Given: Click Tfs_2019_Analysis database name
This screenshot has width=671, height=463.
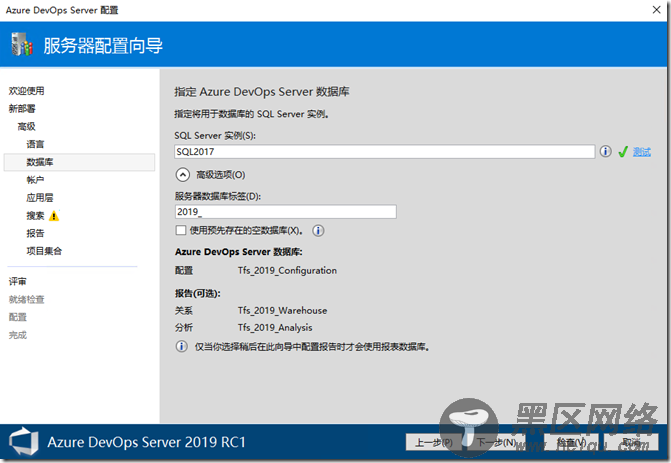Looking at the screenshot, I should (x=275, y=328).
